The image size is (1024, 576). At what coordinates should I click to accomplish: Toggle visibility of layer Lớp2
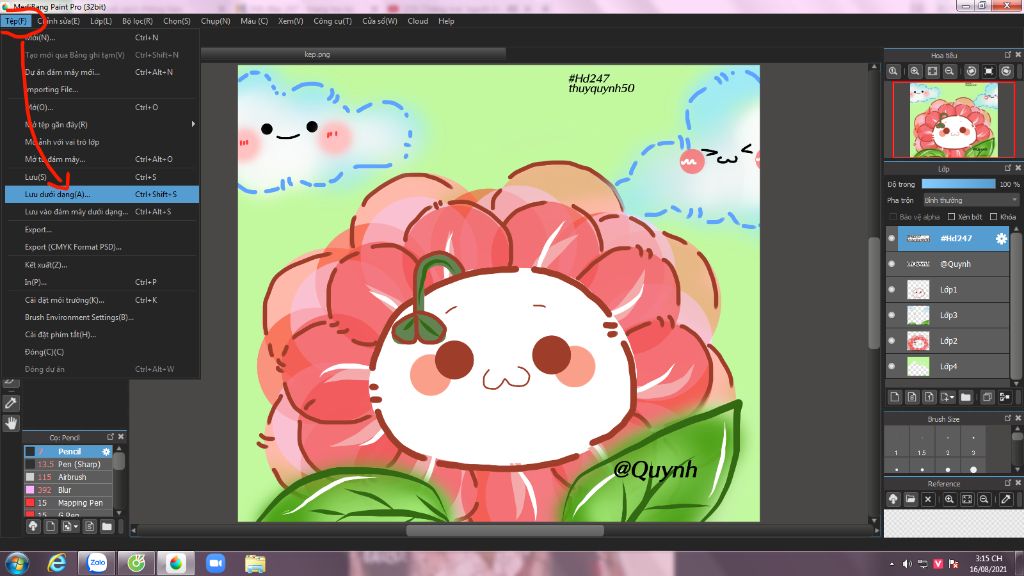(x=891, y=340)
